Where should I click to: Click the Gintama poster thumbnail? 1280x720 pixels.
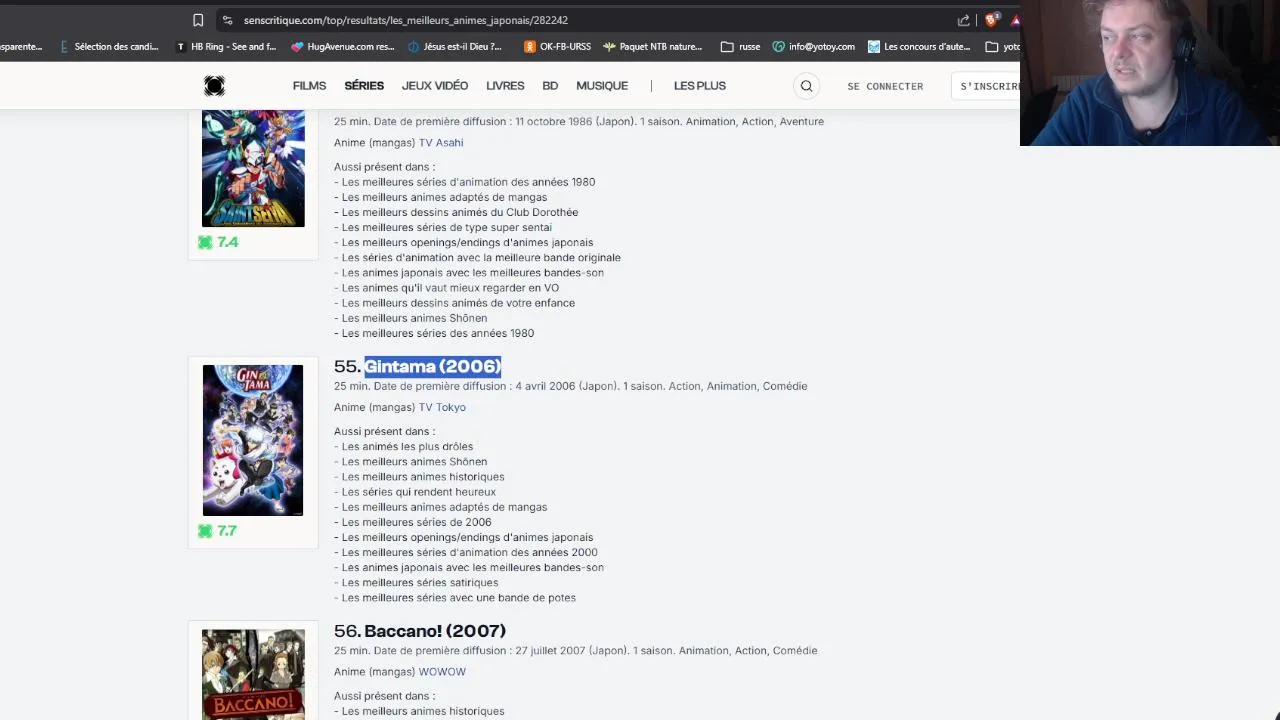coord(253,440)
